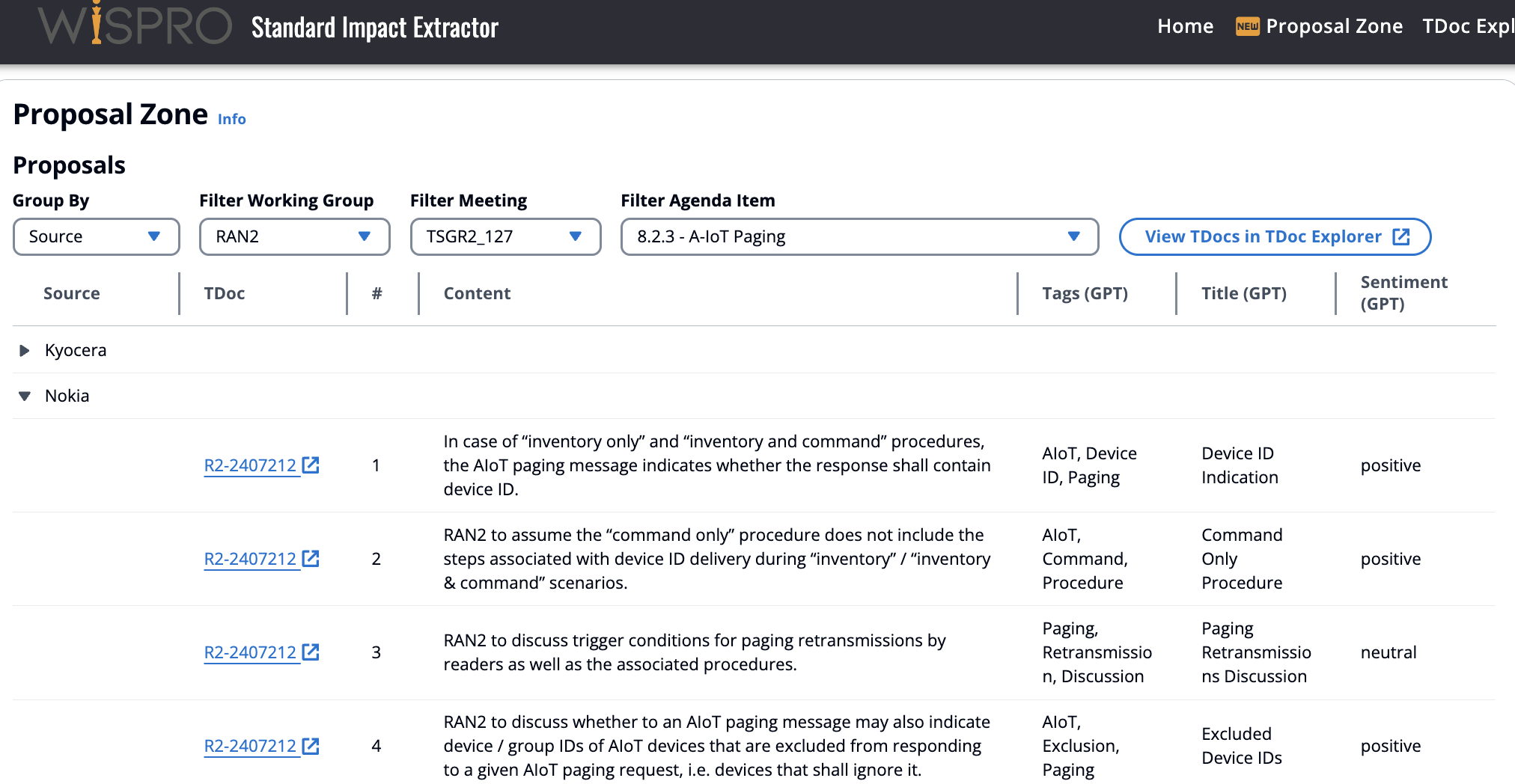1515x784 pixels.
Task: Open external link icon for proposal 4
Action: (311, 746)
